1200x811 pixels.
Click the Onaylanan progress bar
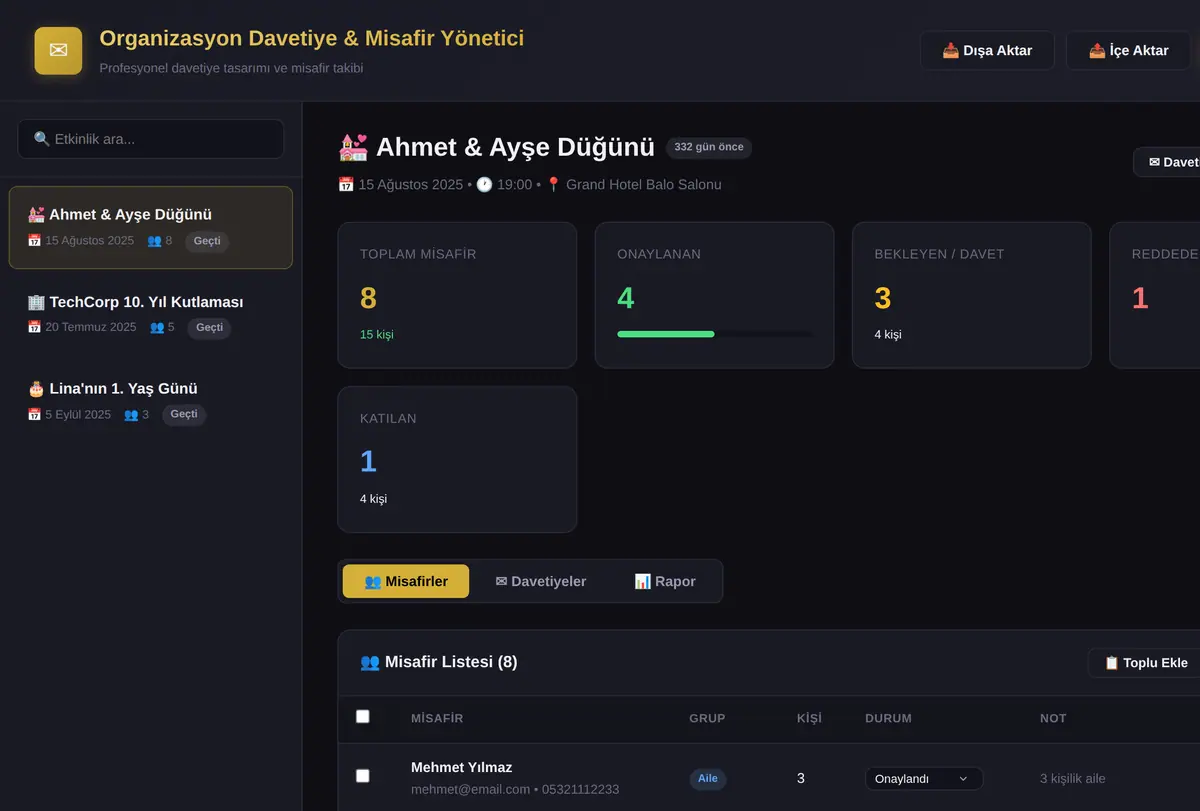(x=714, y=334)
